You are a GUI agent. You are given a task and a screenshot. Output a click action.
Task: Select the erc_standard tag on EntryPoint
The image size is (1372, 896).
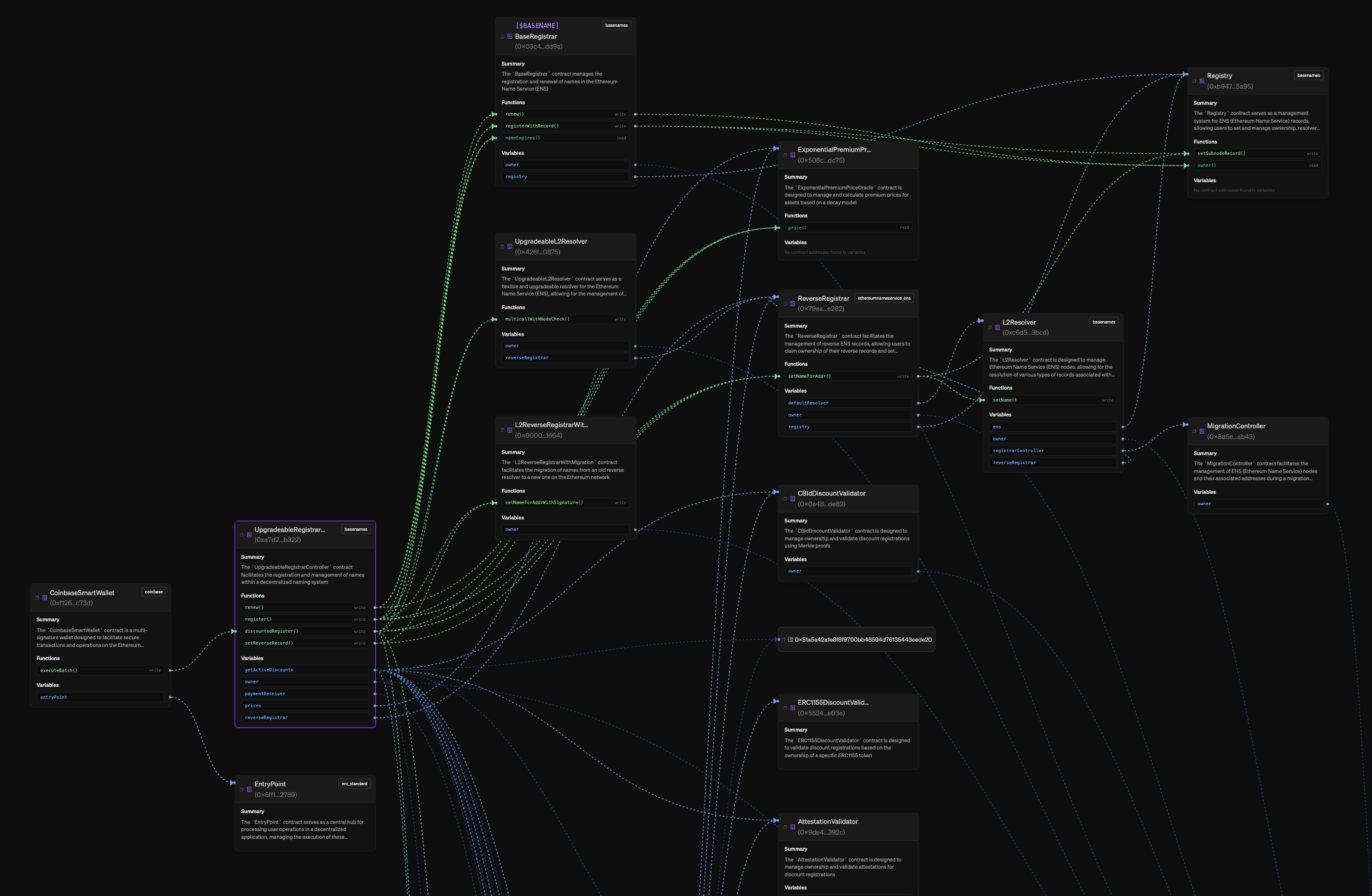pyautogui.click(x=354, y=783)
